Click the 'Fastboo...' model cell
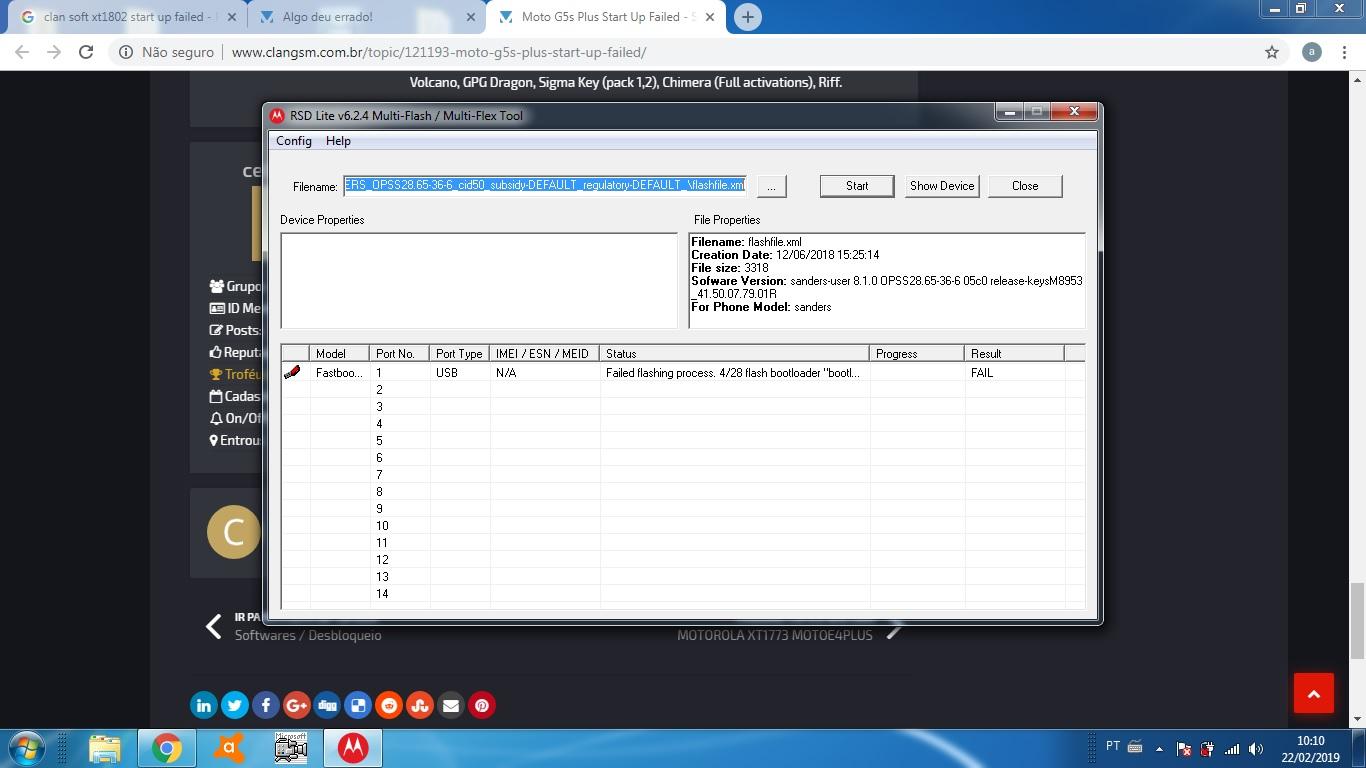The image size is (1366, 768). [x=340, y=372]
